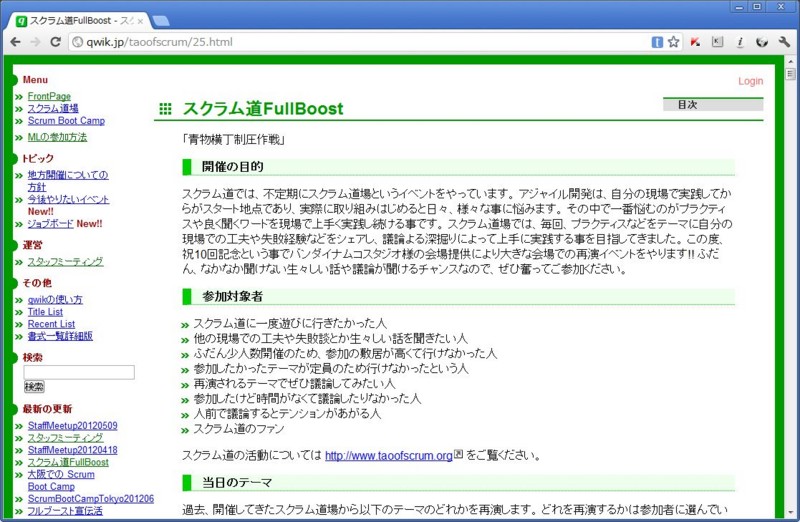Click the vertical scrollbar up arrow

point(791,61)
